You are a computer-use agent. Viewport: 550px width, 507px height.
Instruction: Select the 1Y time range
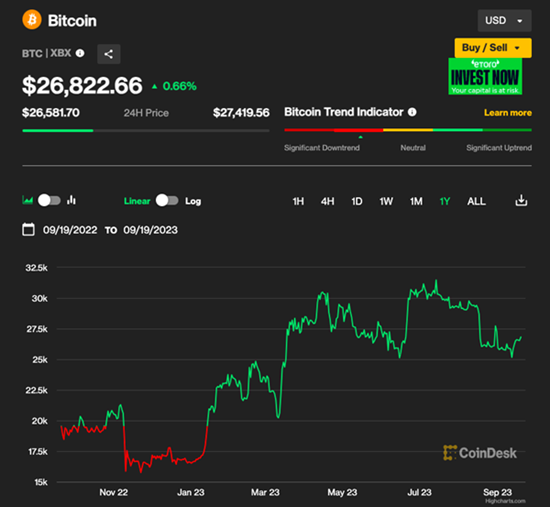(x=445, y=201)
